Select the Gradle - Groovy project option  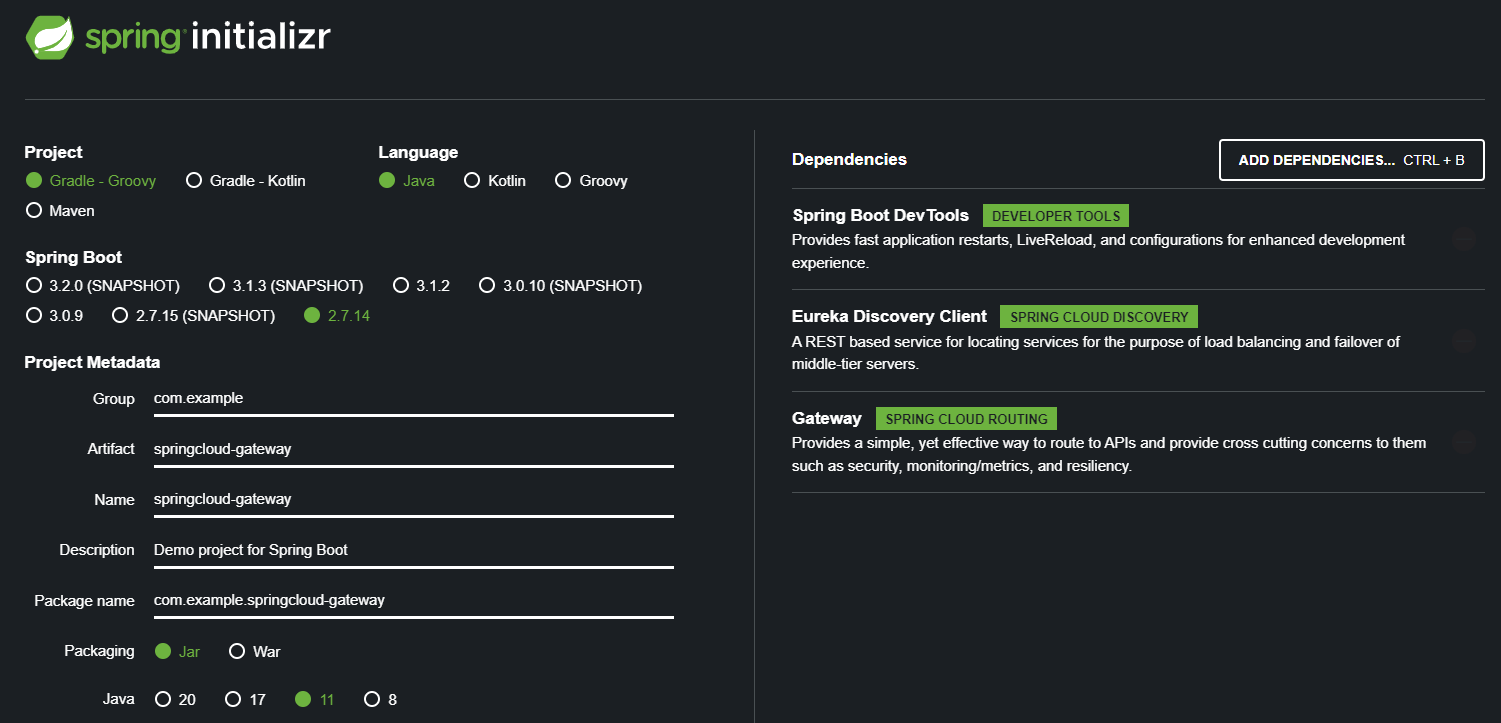click(x=91, y=181)
